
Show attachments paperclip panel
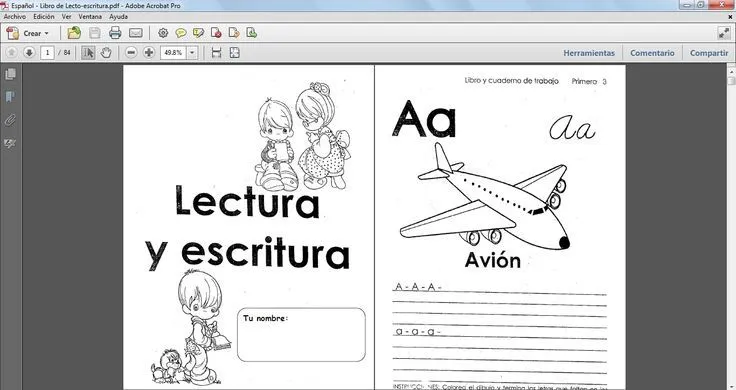point(10,120)
